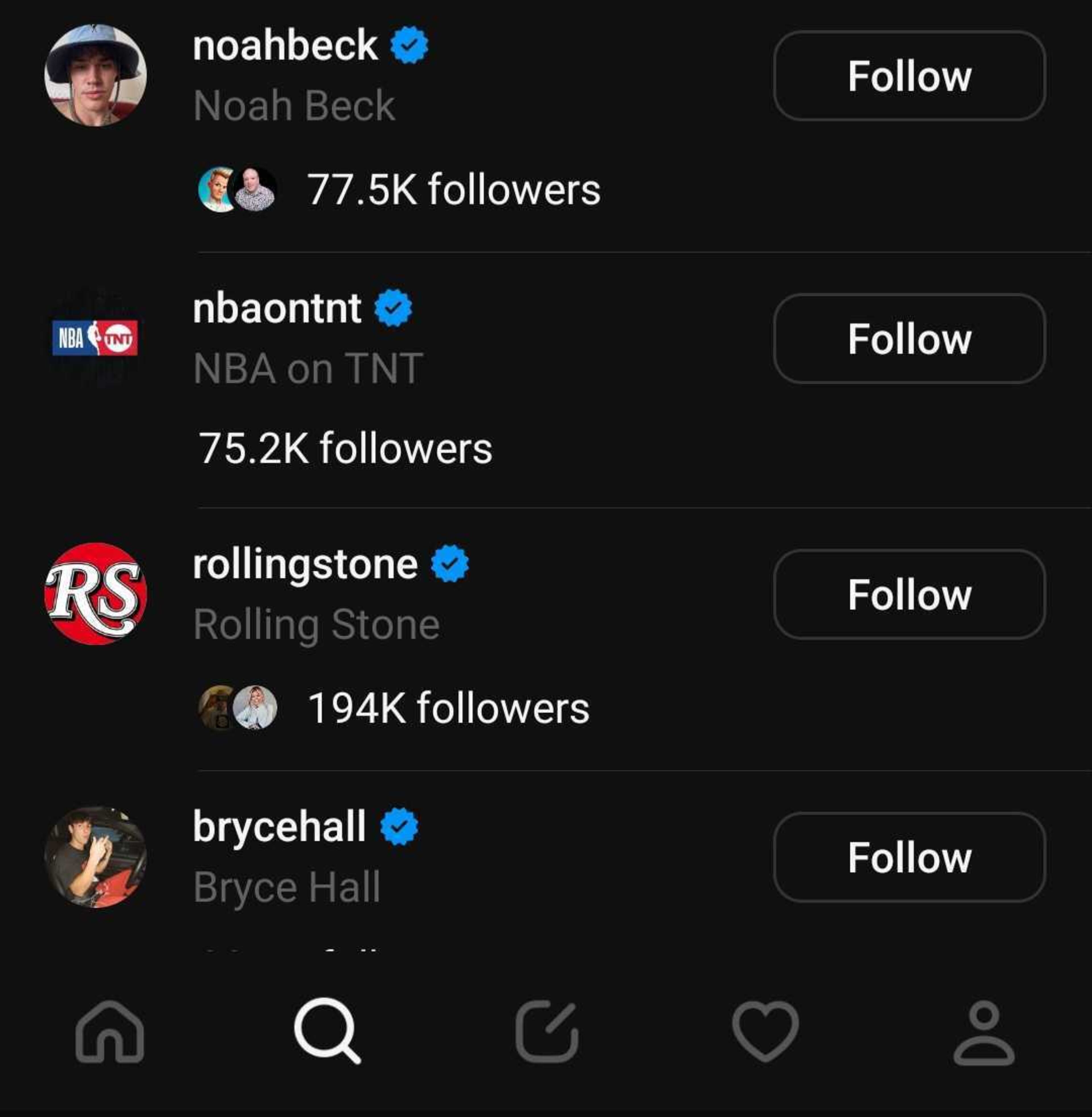1092x1117 pixels.
Task: Click brycehall's verified checkmark badge
Action: pos(399,826)
